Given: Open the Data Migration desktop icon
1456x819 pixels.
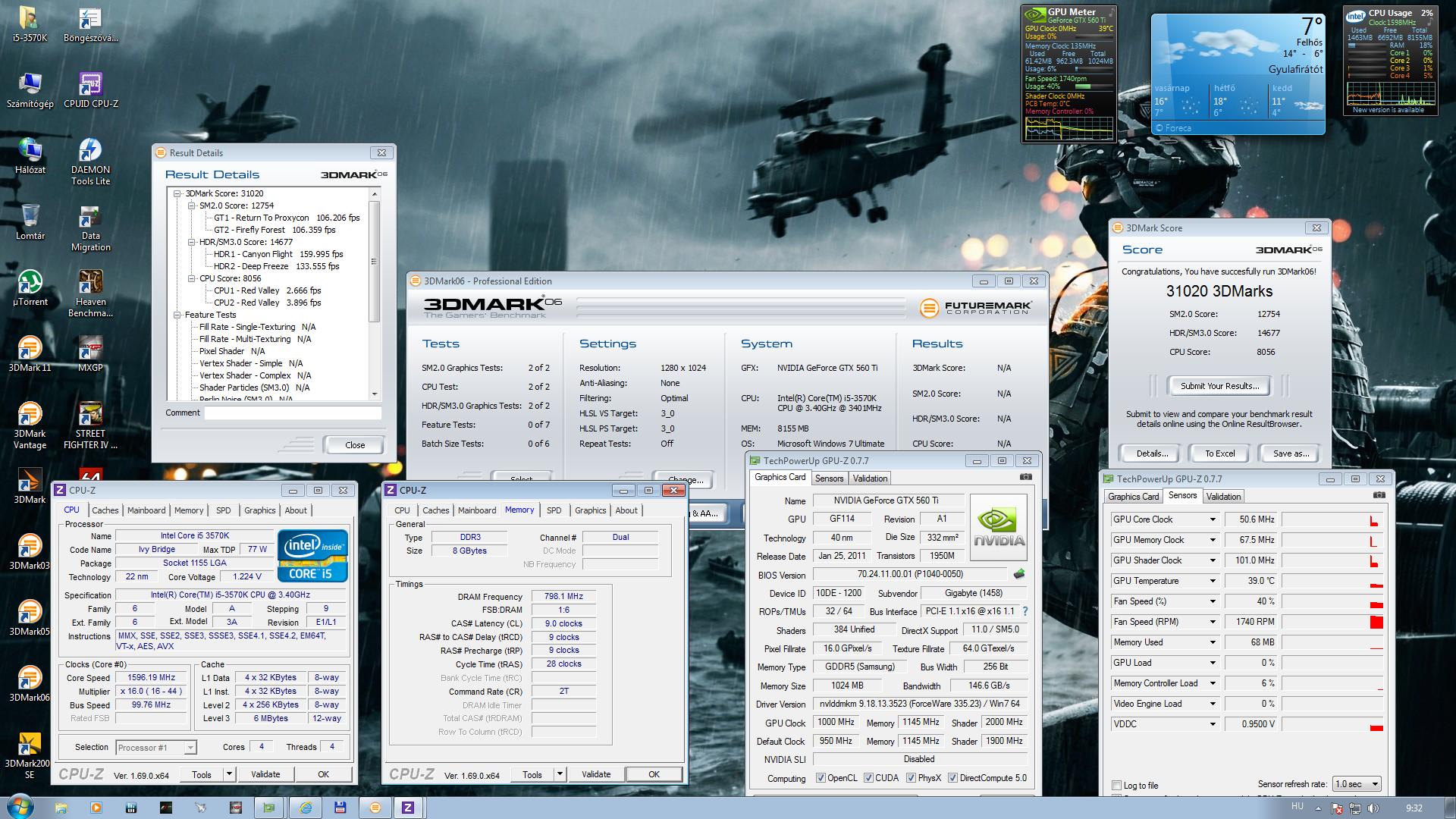Looking at the screenshot, I should pos(90,227).
